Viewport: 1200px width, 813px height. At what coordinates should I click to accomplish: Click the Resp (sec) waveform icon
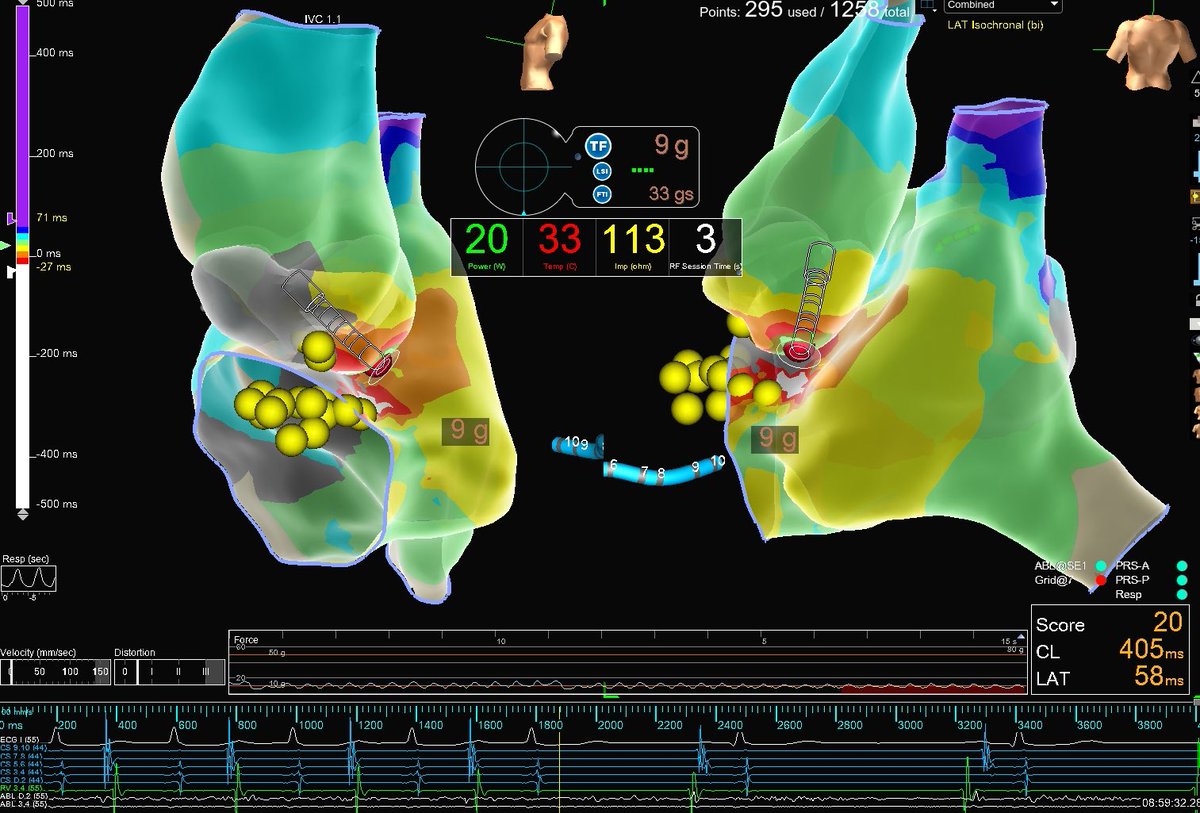click(27, 578)
